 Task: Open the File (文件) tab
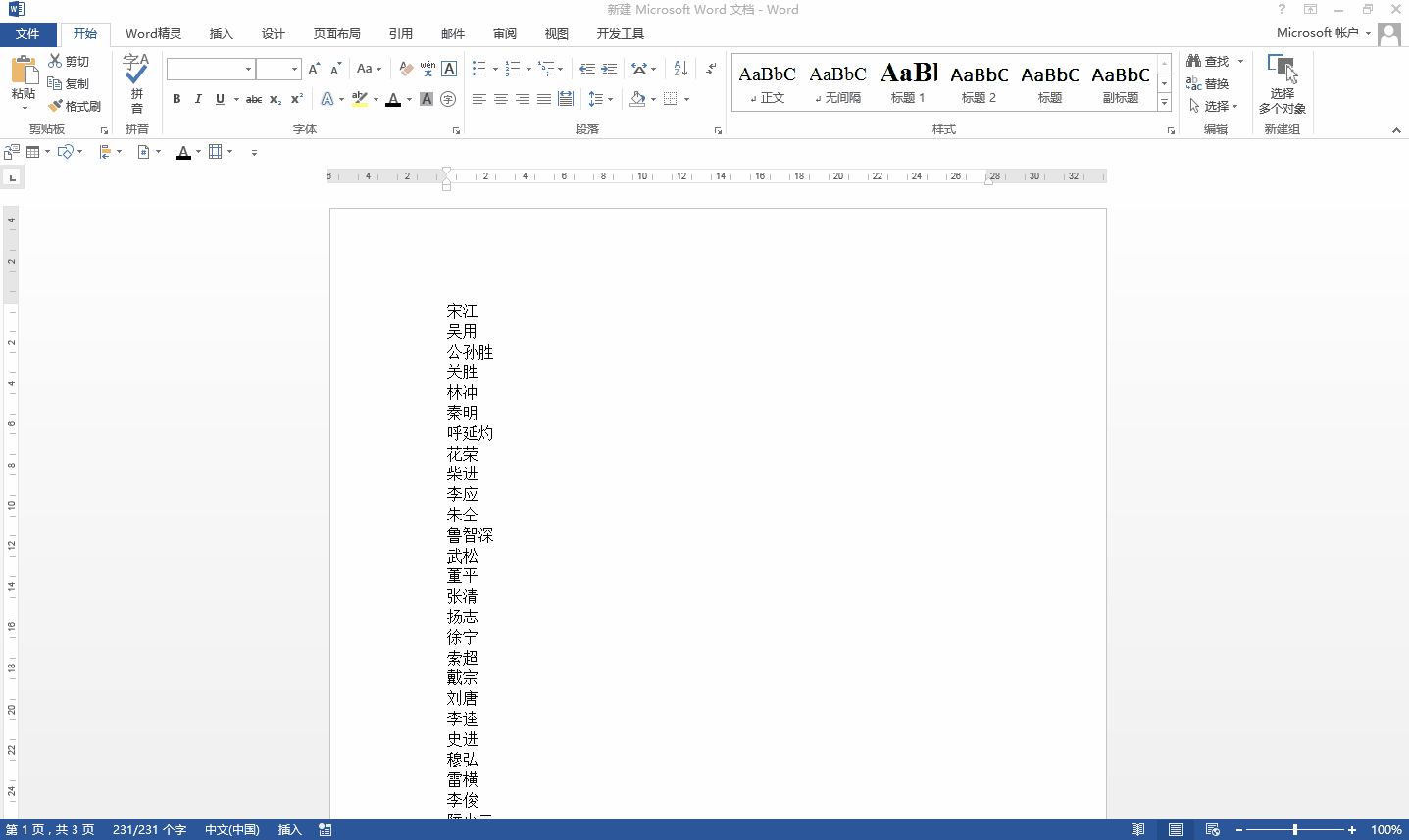pyautogui.click(x=27, y=33)
